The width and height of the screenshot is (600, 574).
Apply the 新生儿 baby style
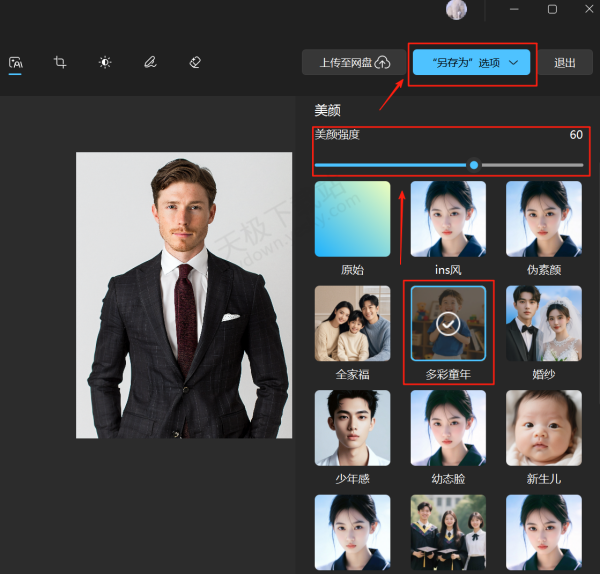coord(544,427)
